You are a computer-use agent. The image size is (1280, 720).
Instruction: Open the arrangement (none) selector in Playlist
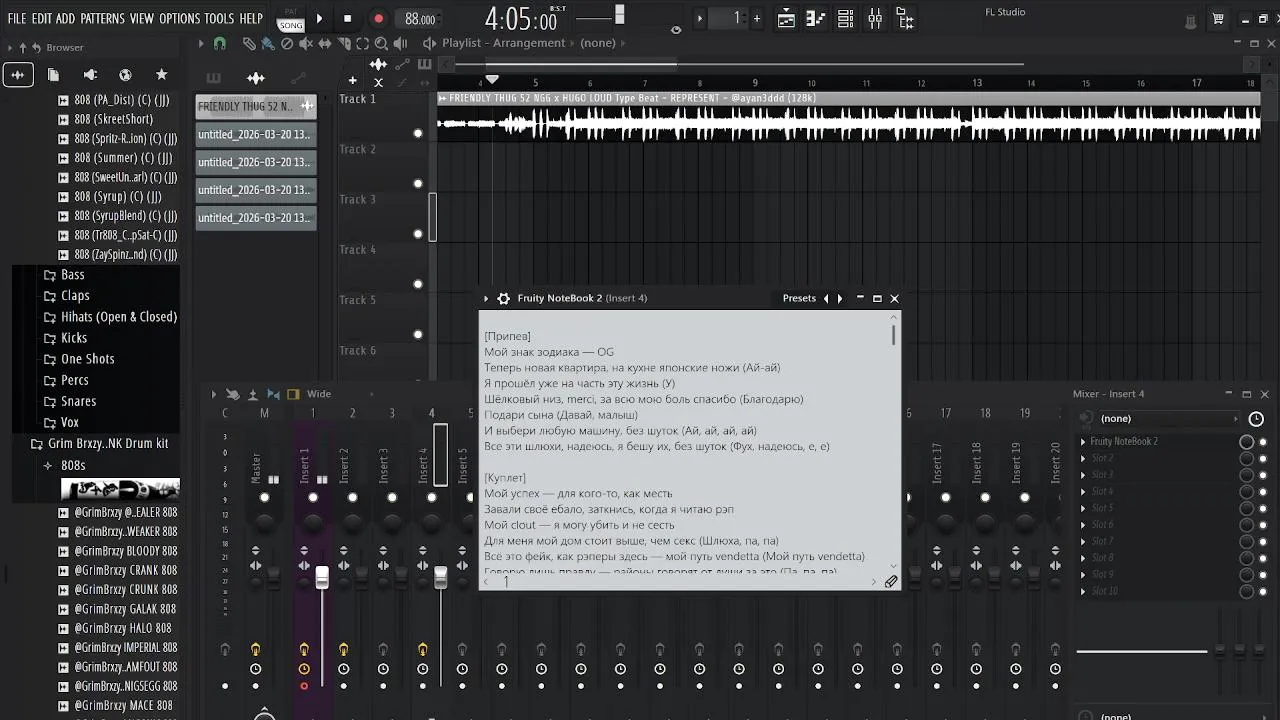(x=598, y=43)
